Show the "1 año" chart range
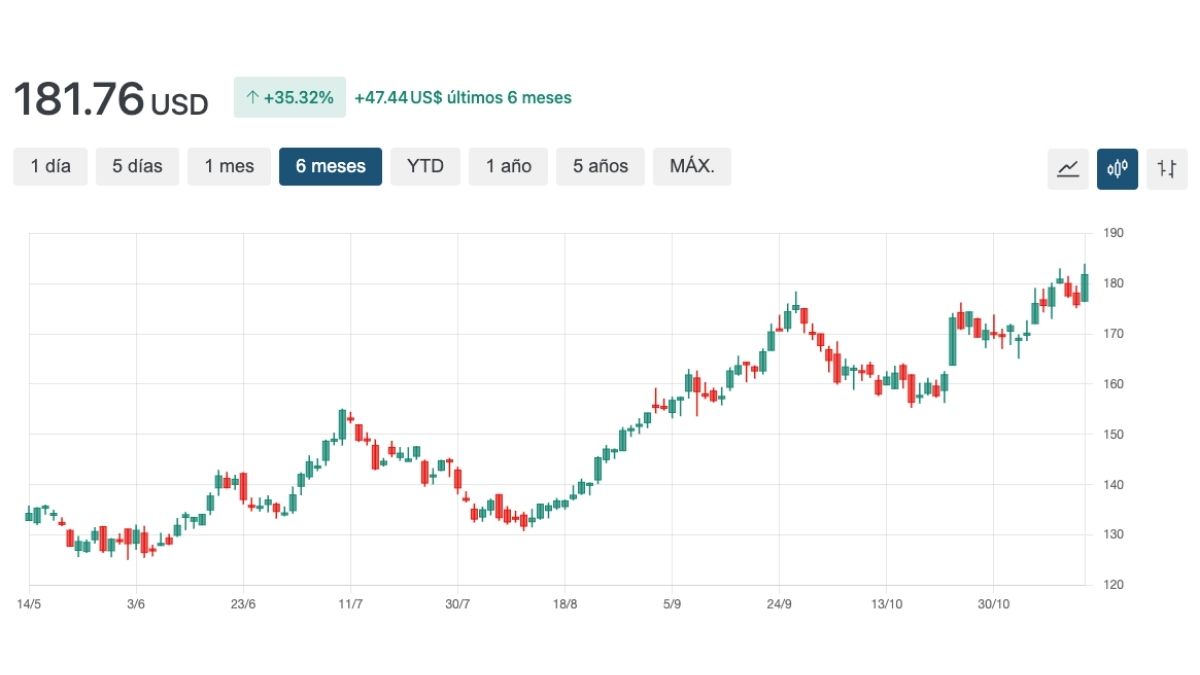 508,167
